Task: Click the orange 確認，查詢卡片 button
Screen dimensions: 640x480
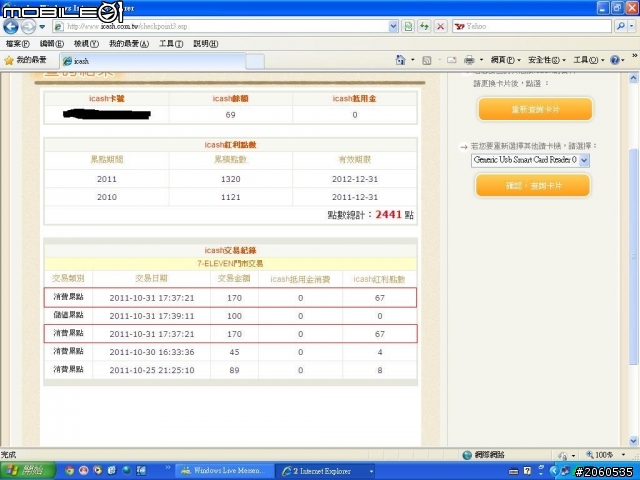Action: pos(533,186)
